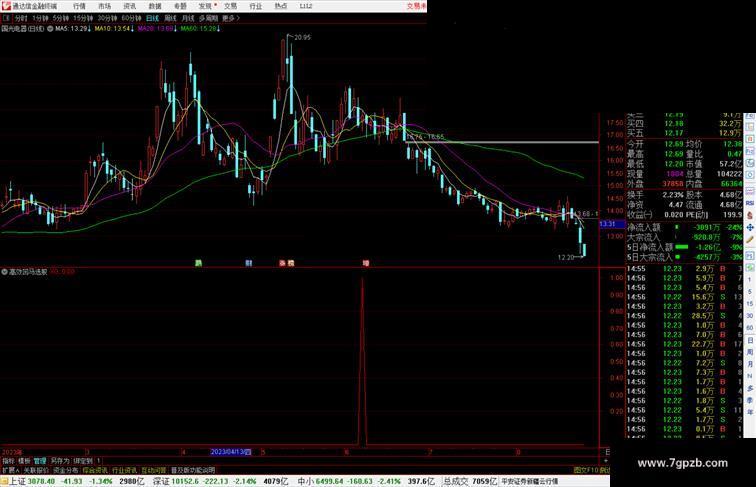This screenshot has height=487, width=756.
Task: Open the 关联报价 tab
Action: (x=36, y=470)
